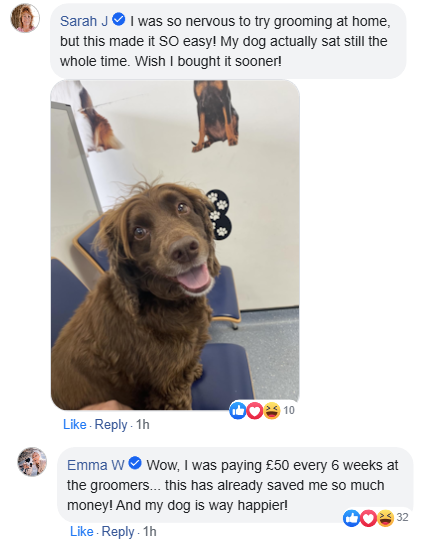Open Emma W's profile name link

pyautogui.click(x=96, y=465)
